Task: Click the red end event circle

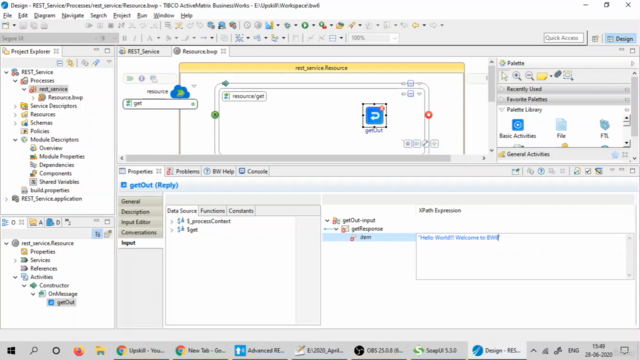Action: click(428, 115)
